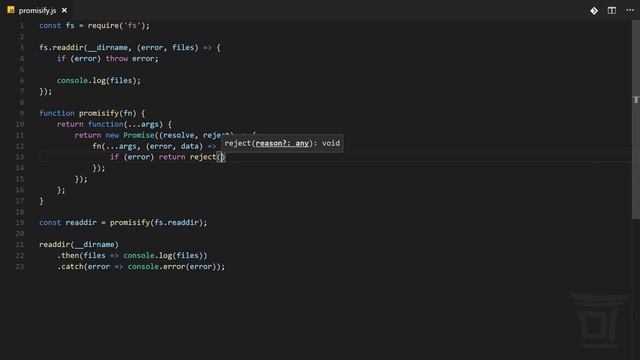Click line number 1 in the gutter
The image size is (640, 360).
[x=22, y=26]
